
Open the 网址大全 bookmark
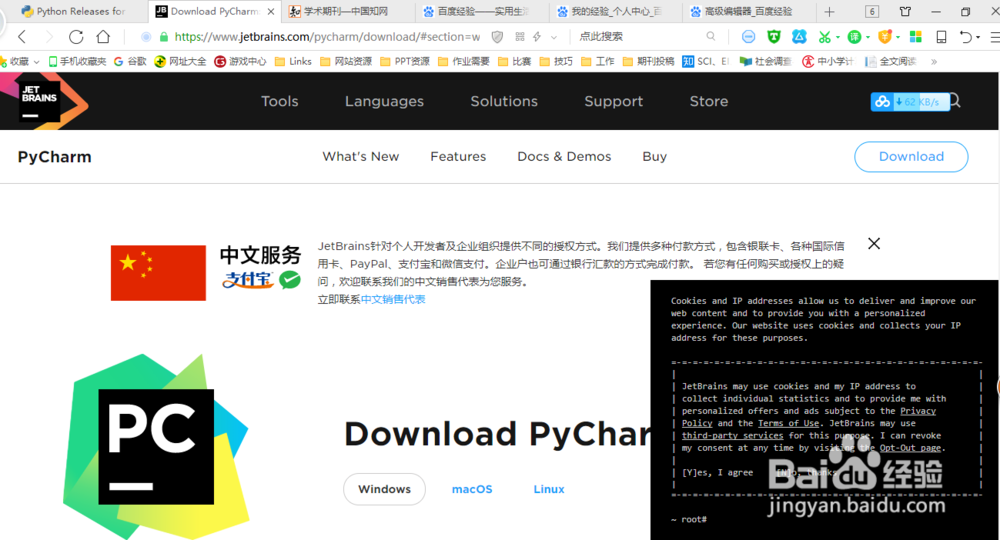[x=180, y=61]
